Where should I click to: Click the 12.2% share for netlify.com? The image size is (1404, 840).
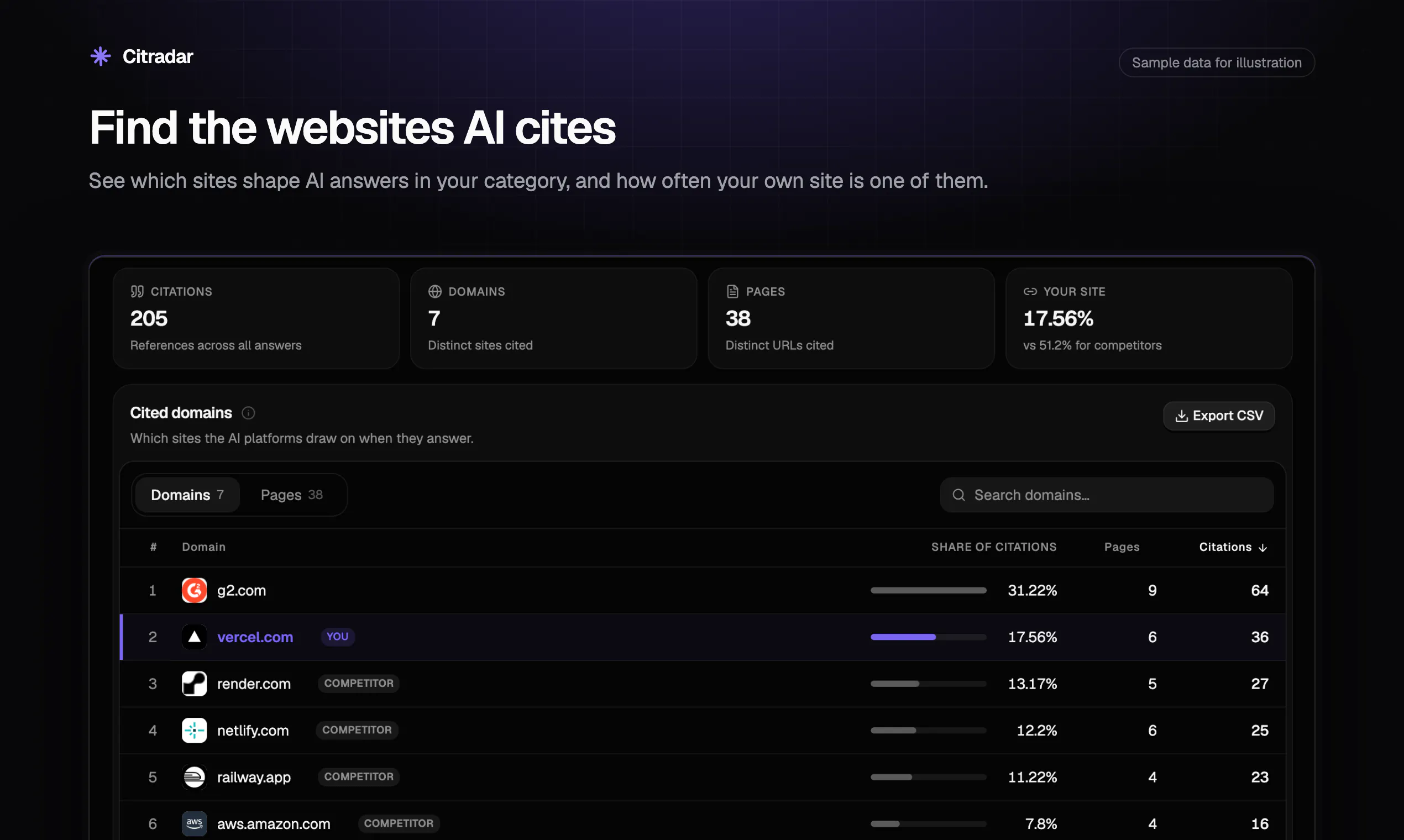click(x=1037, y=730)
